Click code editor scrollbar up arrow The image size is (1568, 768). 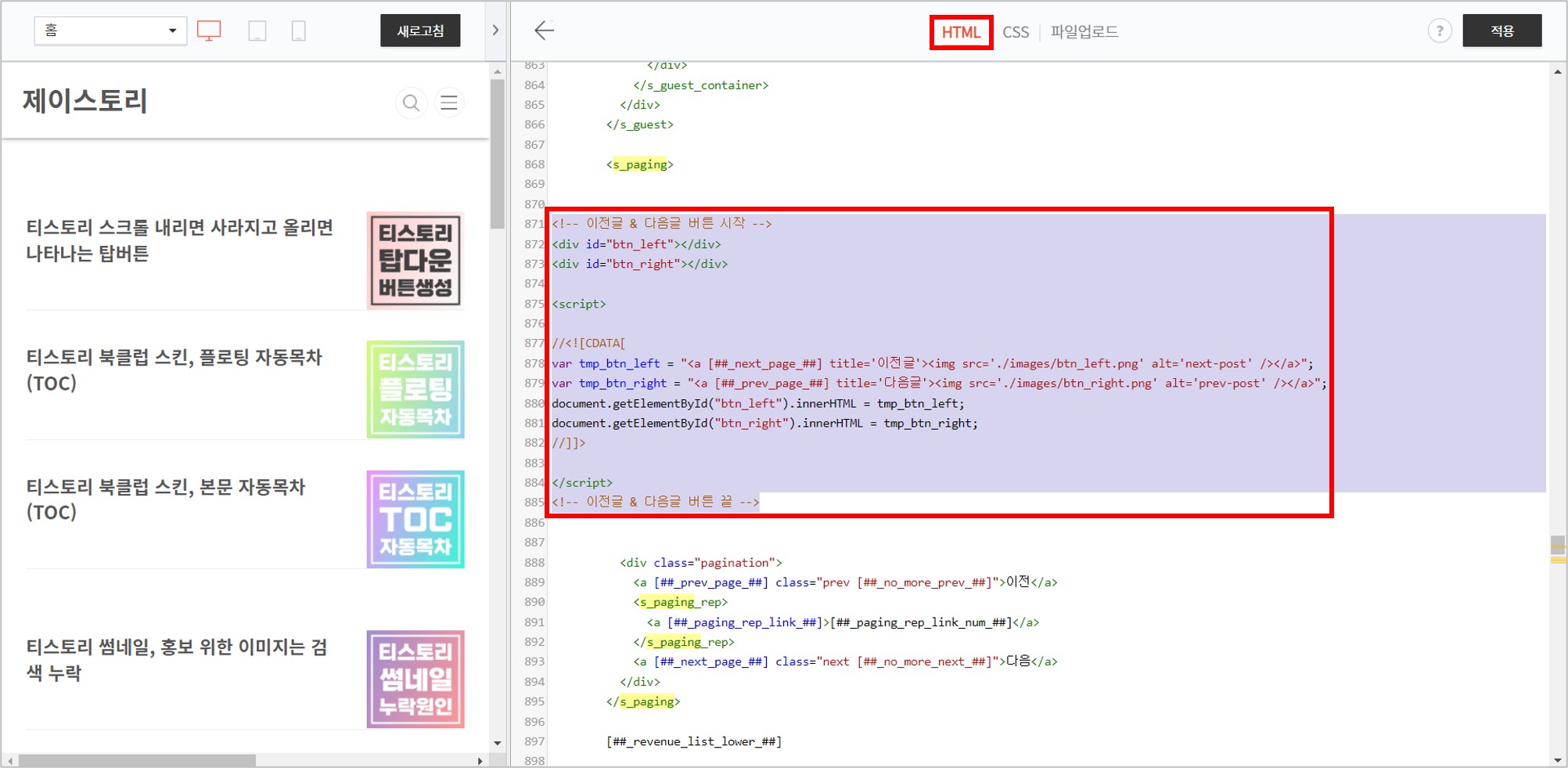pos(1557,71)
